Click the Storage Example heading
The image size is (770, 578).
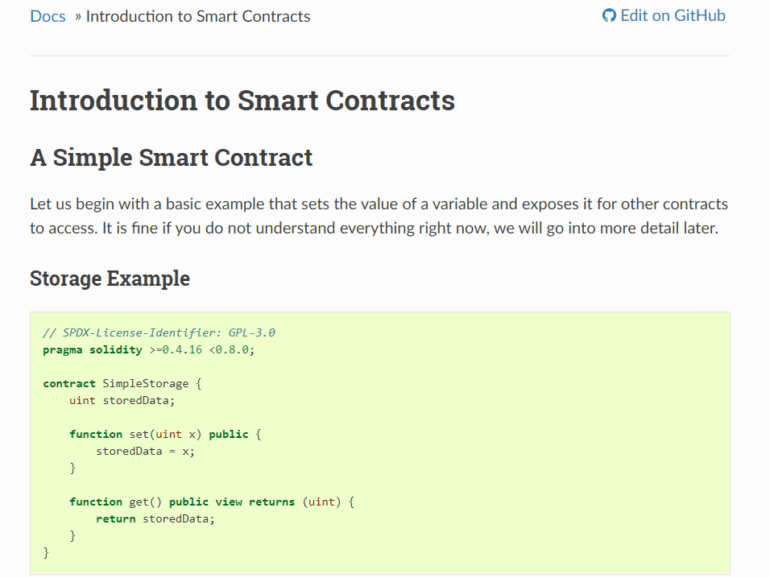pyautogui.click(x=110, y=278)
